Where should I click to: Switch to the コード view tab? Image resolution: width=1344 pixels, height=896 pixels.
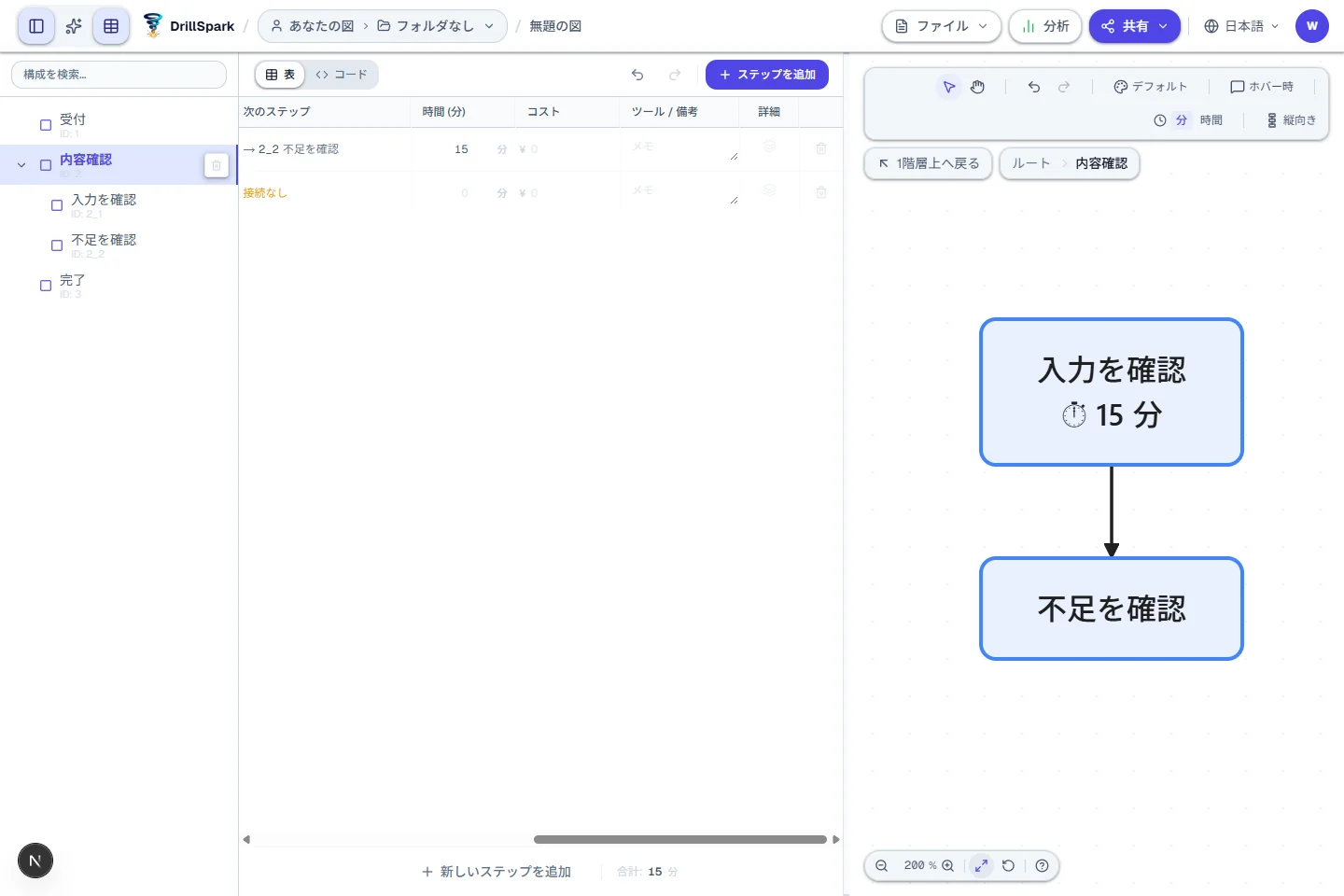coord(342,75)
